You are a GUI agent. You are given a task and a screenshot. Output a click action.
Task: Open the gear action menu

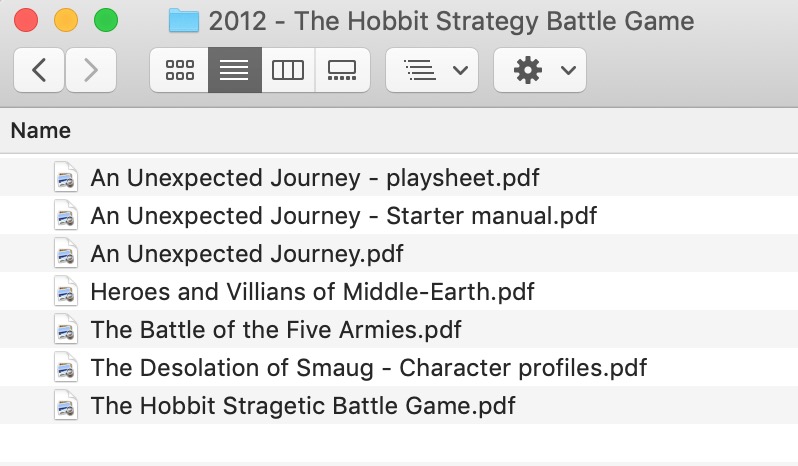pos(540,70)
